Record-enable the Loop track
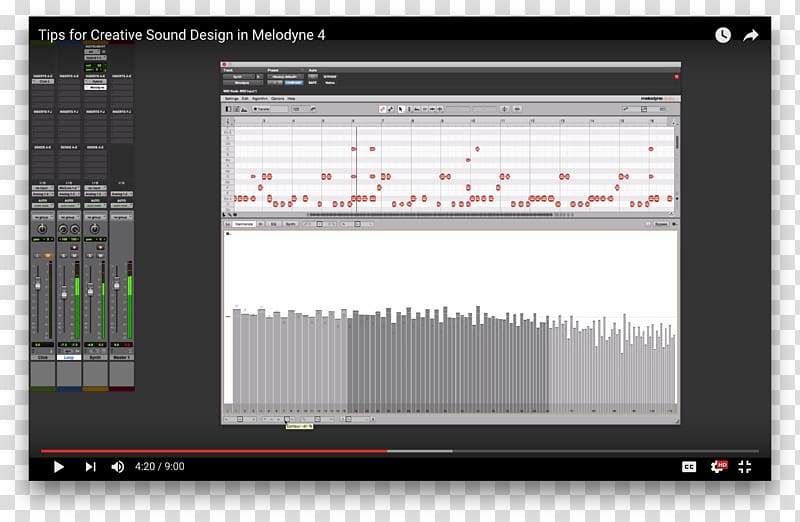 point(74,247)
